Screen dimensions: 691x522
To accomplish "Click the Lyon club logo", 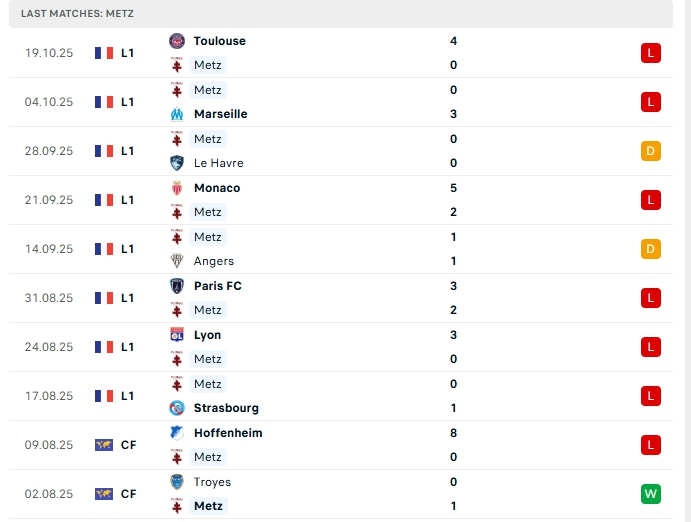I will pyautogui.click(x=177, y=335).
